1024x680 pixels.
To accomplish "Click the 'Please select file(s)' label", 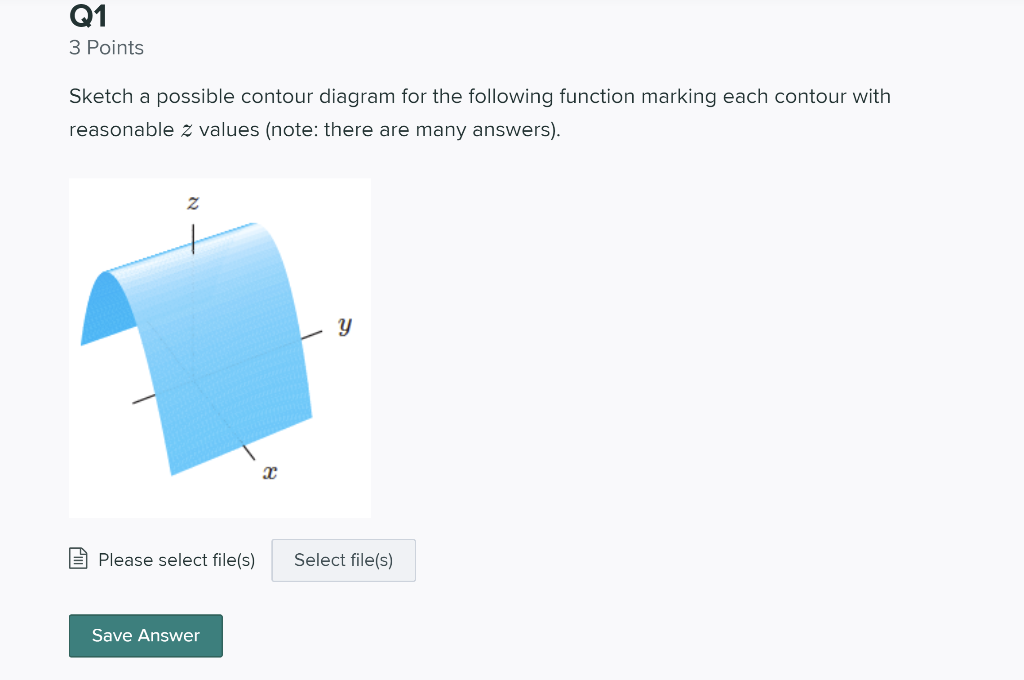I will (x=176, y=560).
